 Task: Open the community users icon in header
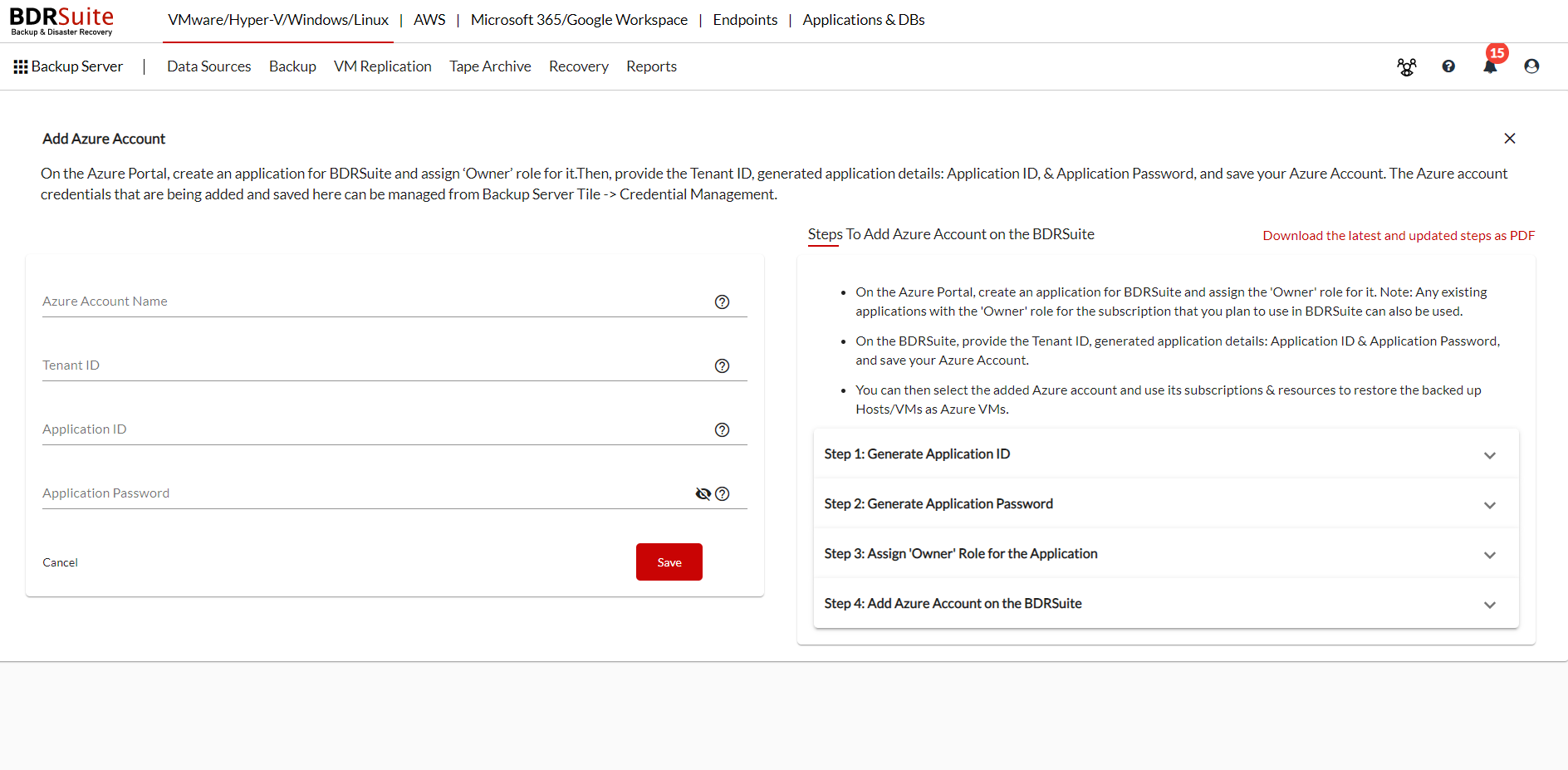tap(1406, 66)
